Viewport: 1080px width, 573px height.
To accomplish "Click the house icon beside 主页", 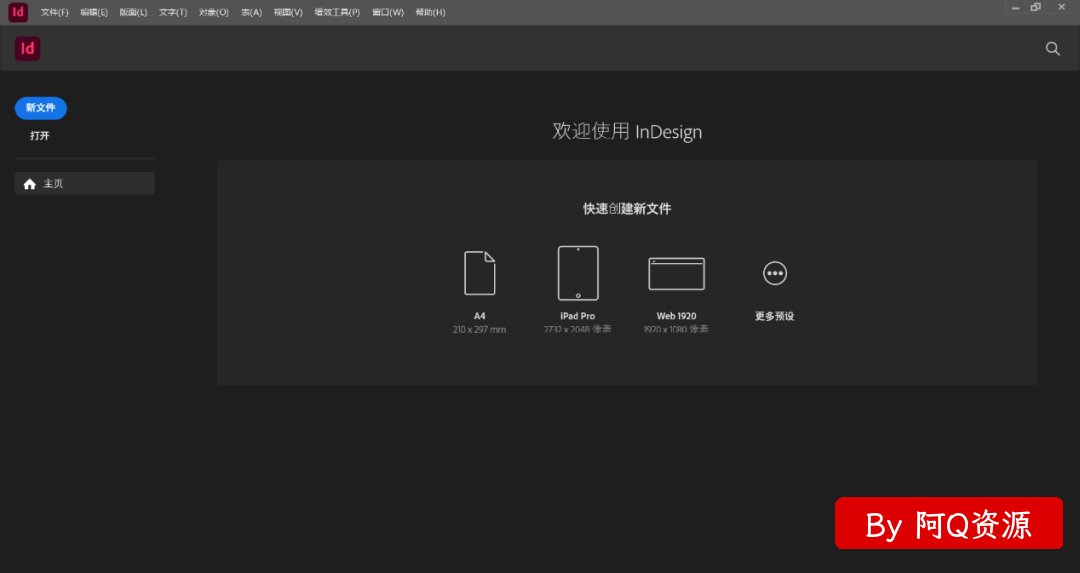I will (x=30, y=184).
